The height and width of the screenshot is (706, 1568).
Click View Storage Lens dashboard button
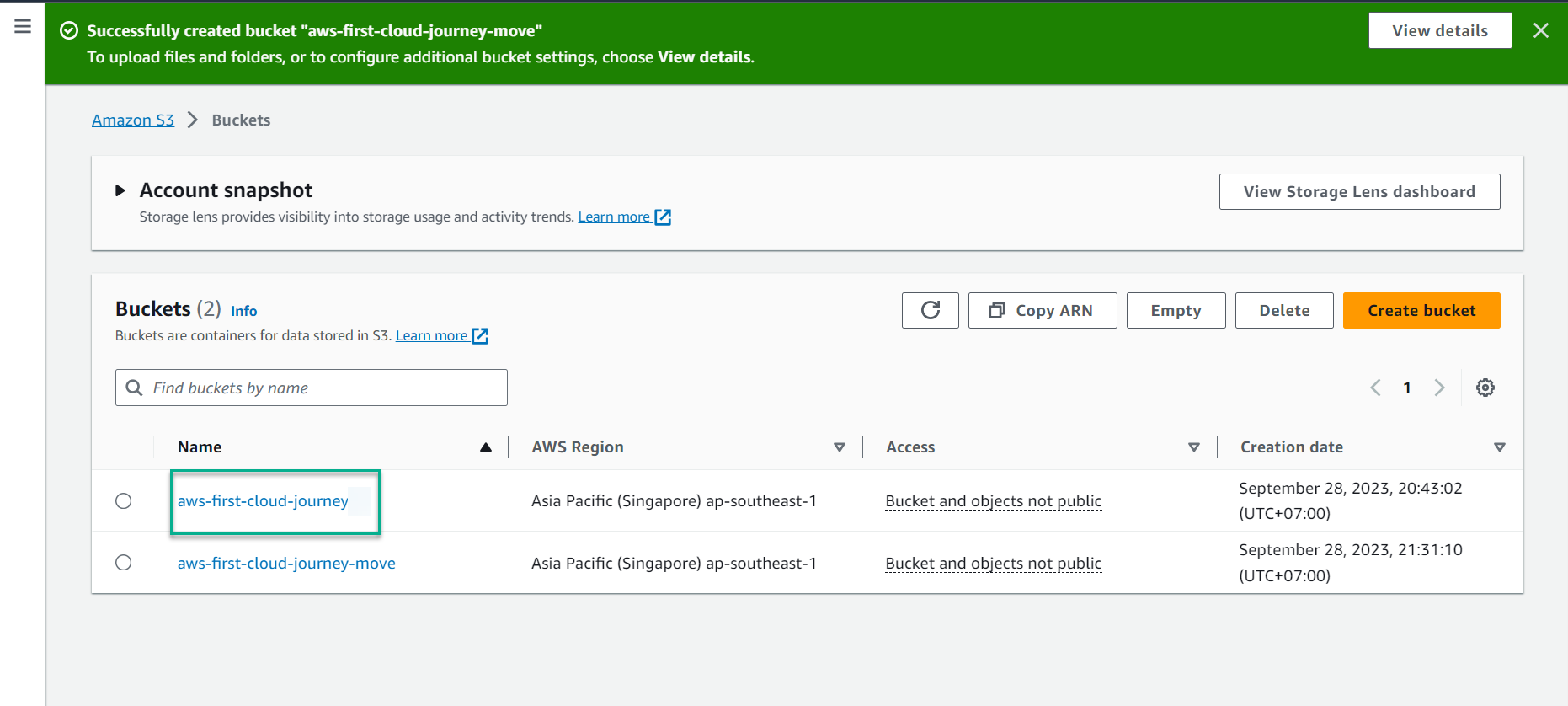pyautogui.click(x=1359, y=191)
